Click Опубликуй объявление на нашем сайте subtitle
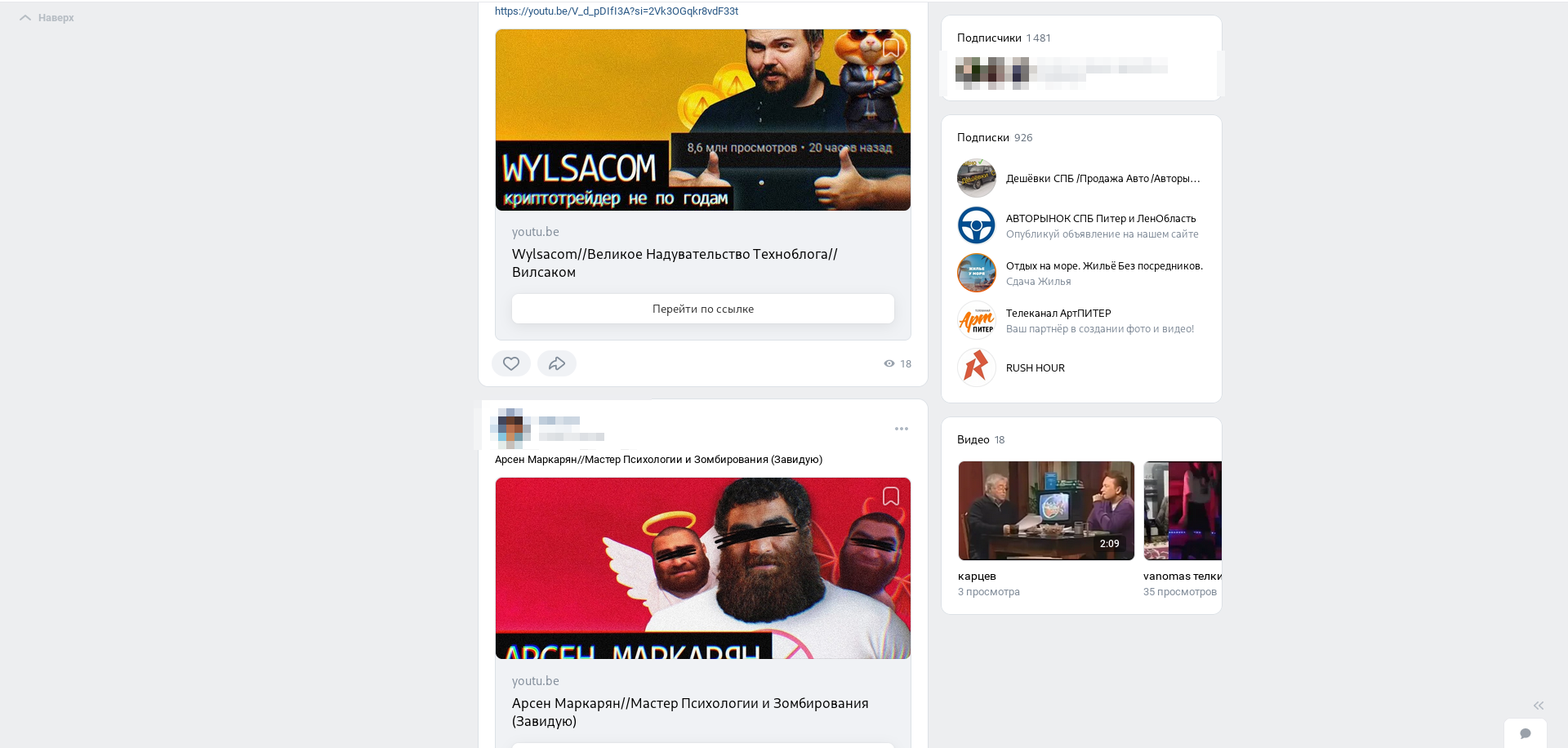 1102,234
